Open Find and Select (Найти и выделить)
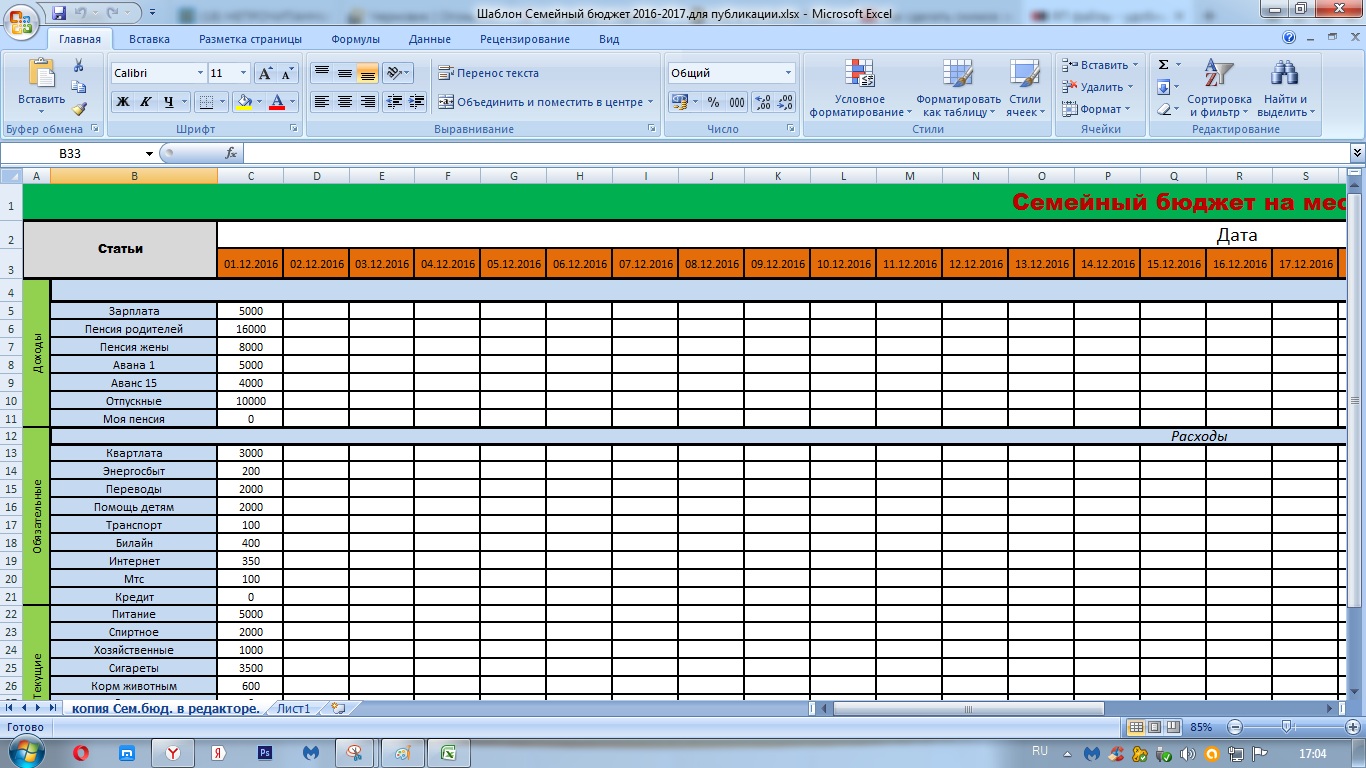Screen dimensions: 1366x768 pyautogui.click(x=1284, y=88)
